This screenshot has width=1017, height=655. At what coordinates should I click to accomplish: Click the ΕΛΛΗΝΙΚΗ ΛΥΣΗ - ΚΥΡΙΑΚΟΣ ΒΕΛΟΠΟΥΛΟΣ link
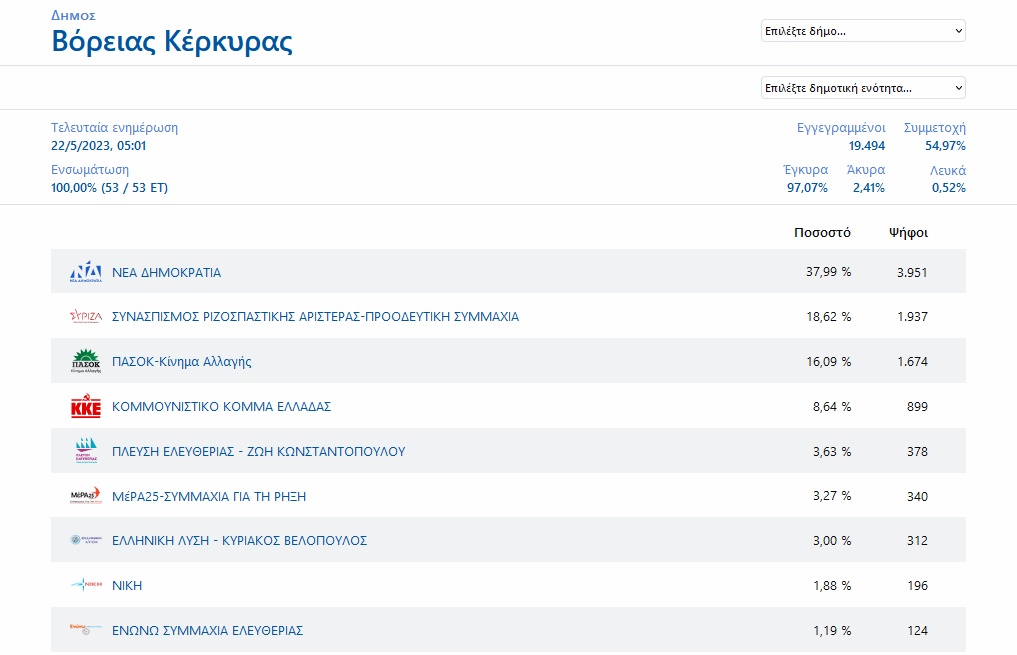239,541
